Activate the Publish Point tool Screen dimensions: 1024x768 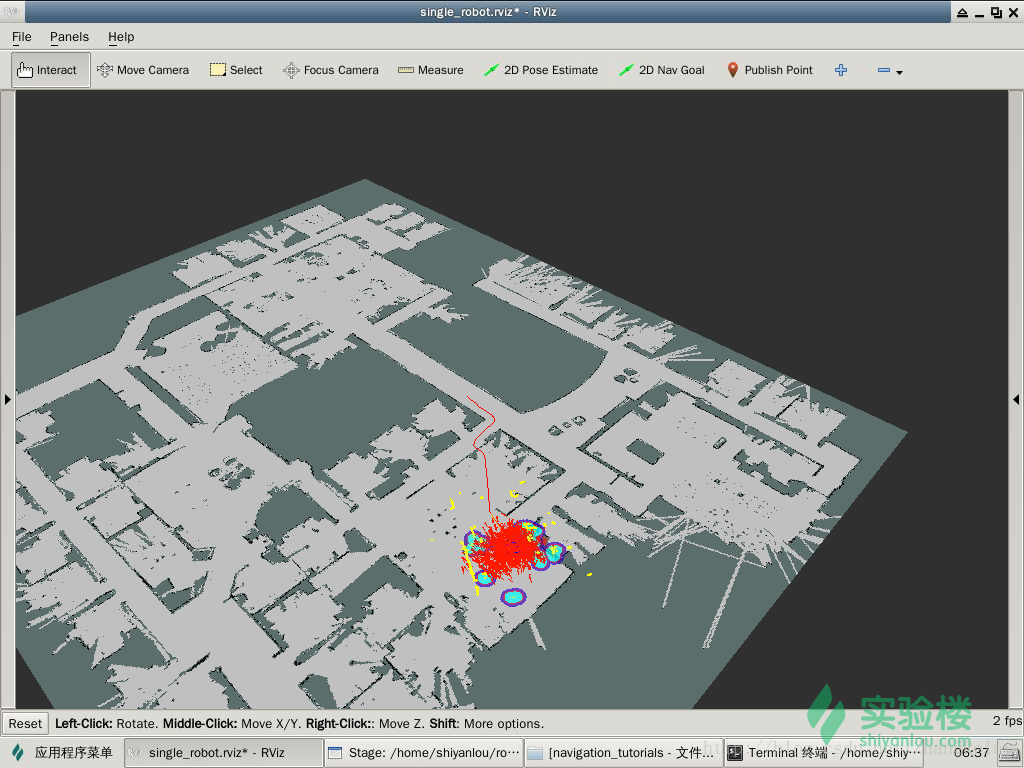(770, 70)
